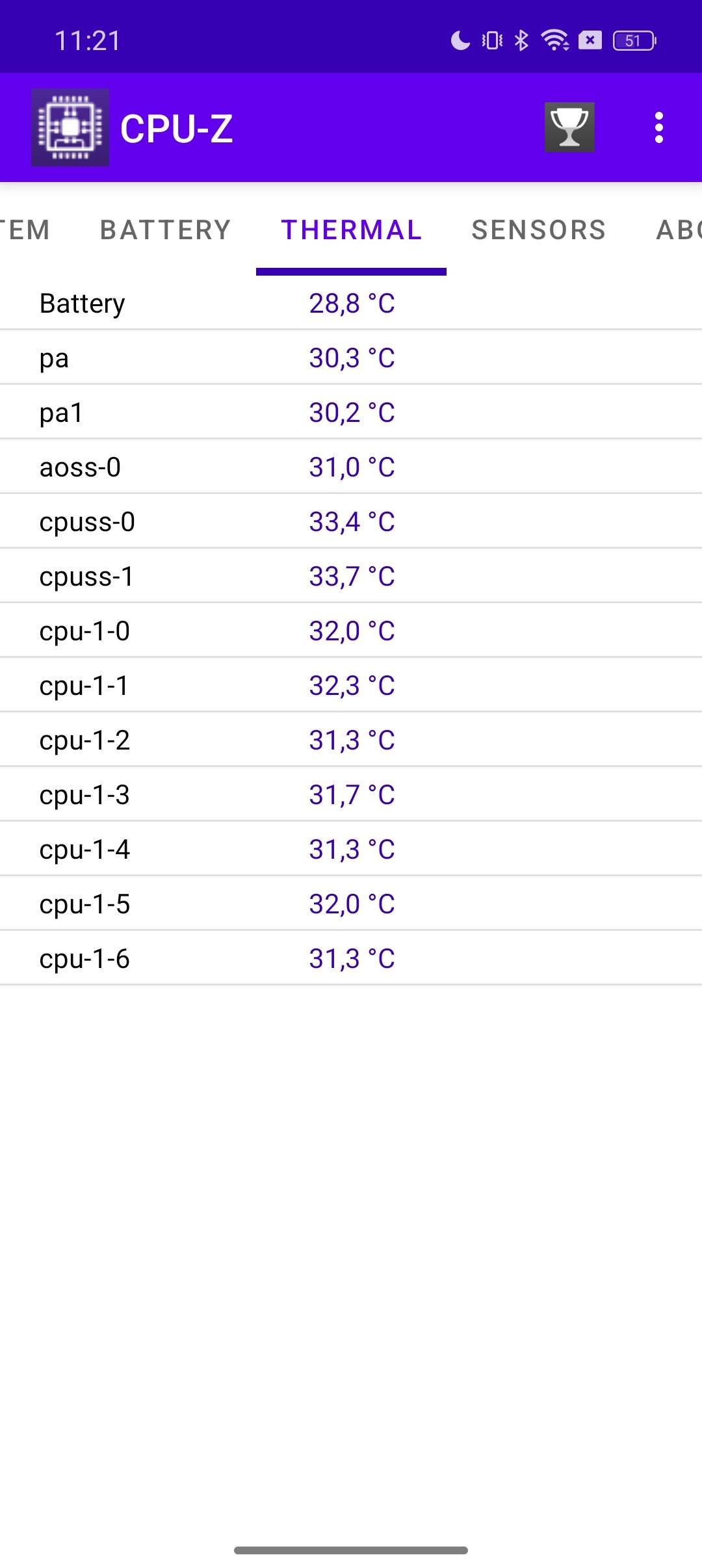Tap the do-not-disturb moon icon
Screen dimensions: 702x1568
click(460, 40)
